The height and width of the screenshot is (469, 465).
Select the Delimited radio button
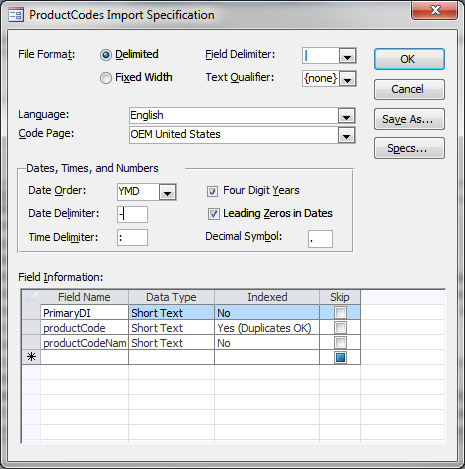click(106, 55)
